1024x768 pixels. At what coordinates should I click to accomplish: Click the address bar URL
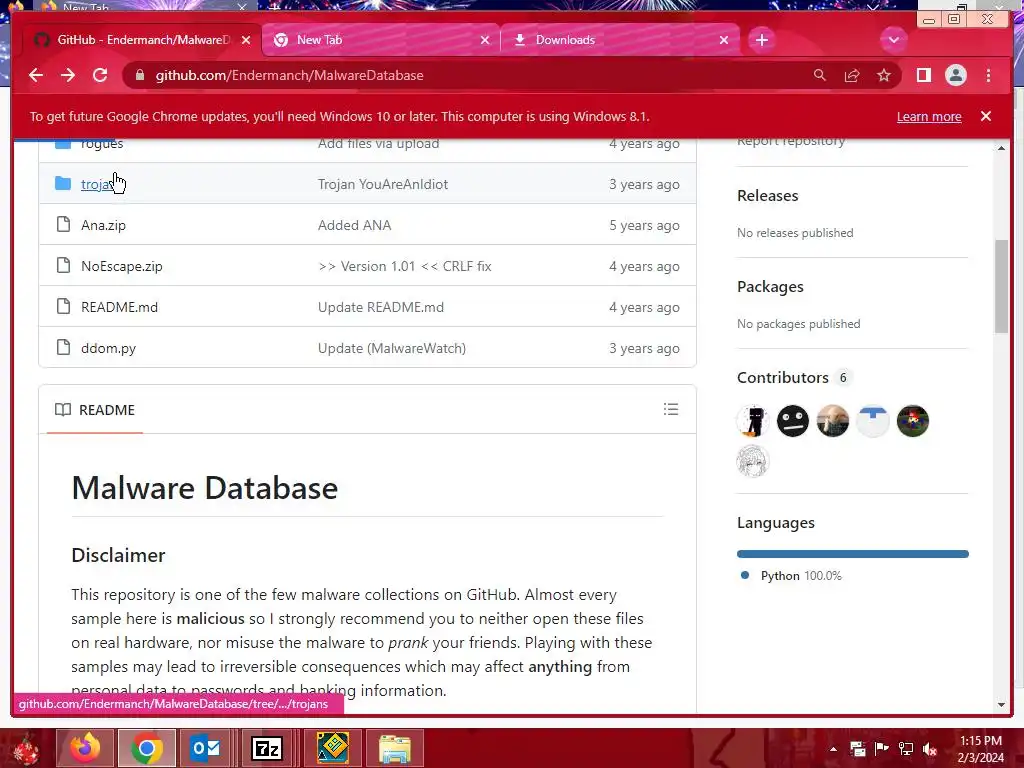click(289, 75)
